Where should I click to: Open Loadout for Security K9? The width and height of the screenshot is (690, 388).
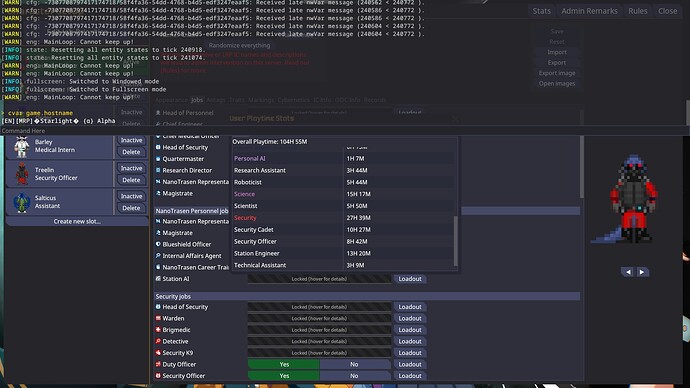pyautogui.click(x=410, y=352)
